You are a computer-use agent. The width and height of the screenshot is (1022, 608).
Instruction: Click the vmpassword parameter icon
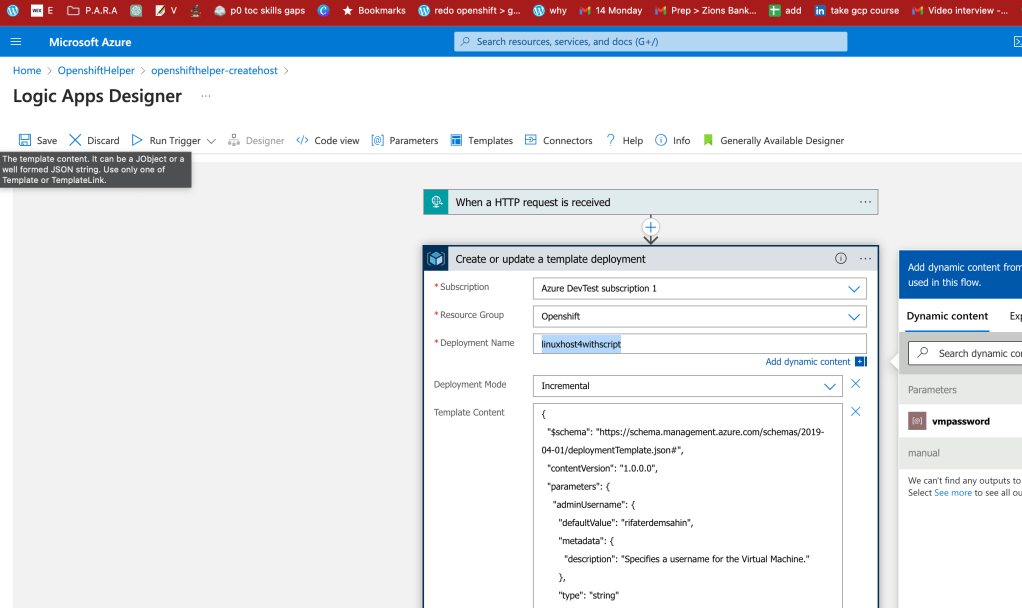point(917,421)
